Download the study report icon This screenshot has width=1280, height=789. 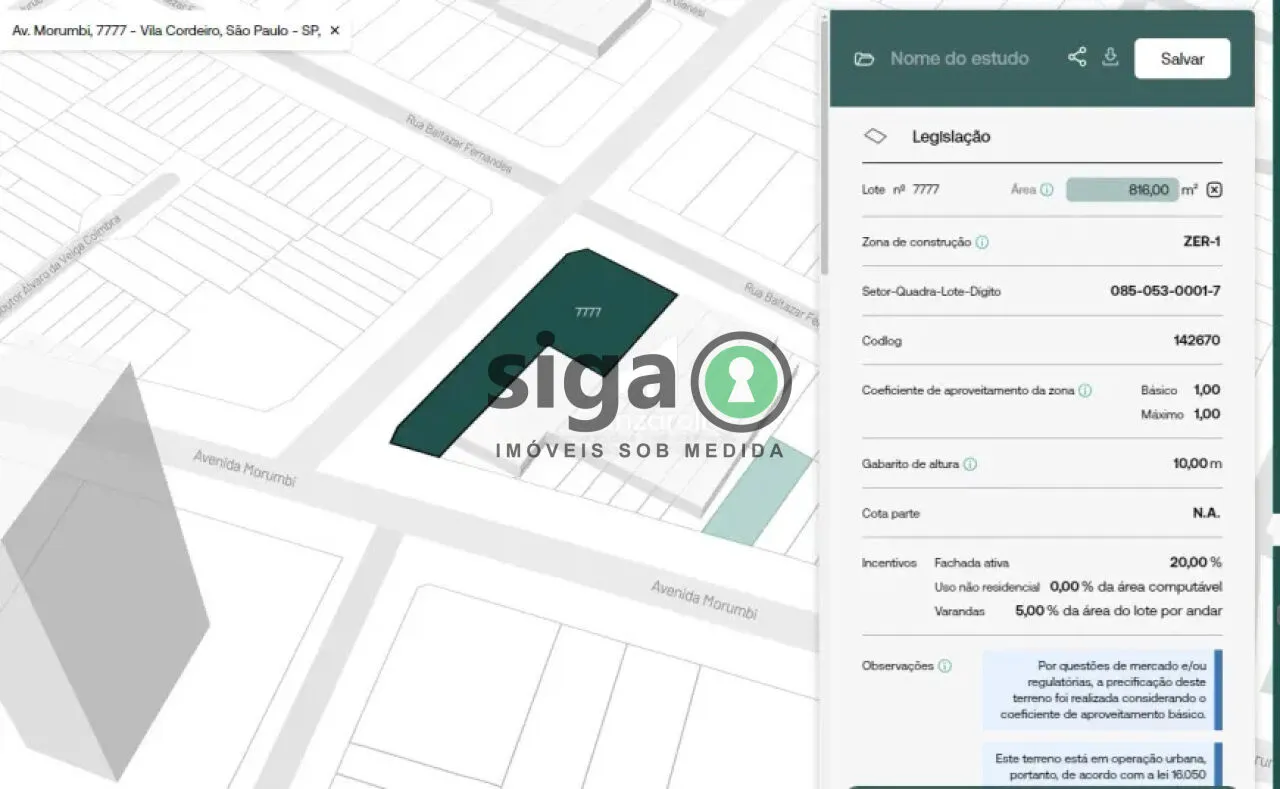point(1110,57)
